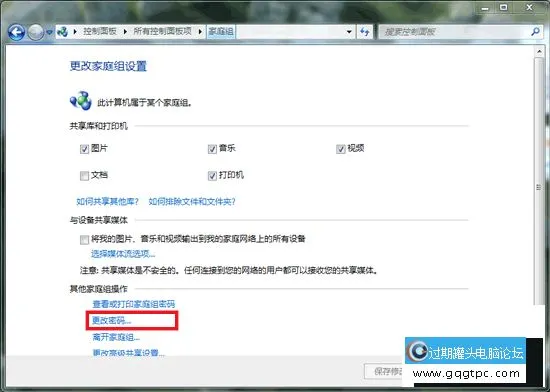Screen dimensions: 550x392
Task: Click the 更改家庭组设置 heading
Action: 108,66
